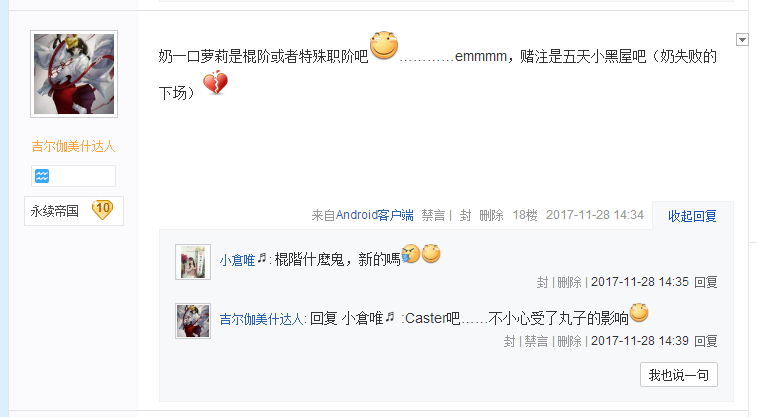The width and height of the screenshot is (757, 417).
Task: Click 禁言 on the 18楼 post
Action: 433,215
